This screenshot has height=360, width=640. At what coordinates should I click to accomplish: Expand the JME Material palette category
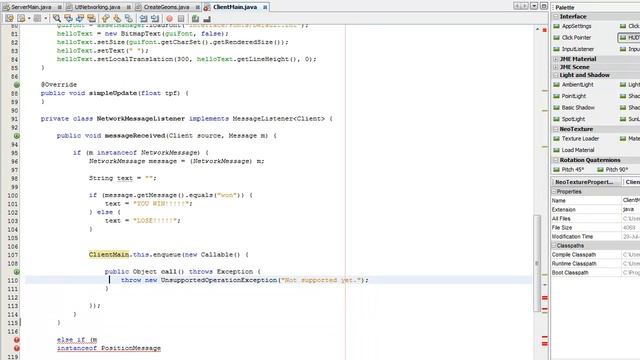pyautogui.click(x=556, y=59)
